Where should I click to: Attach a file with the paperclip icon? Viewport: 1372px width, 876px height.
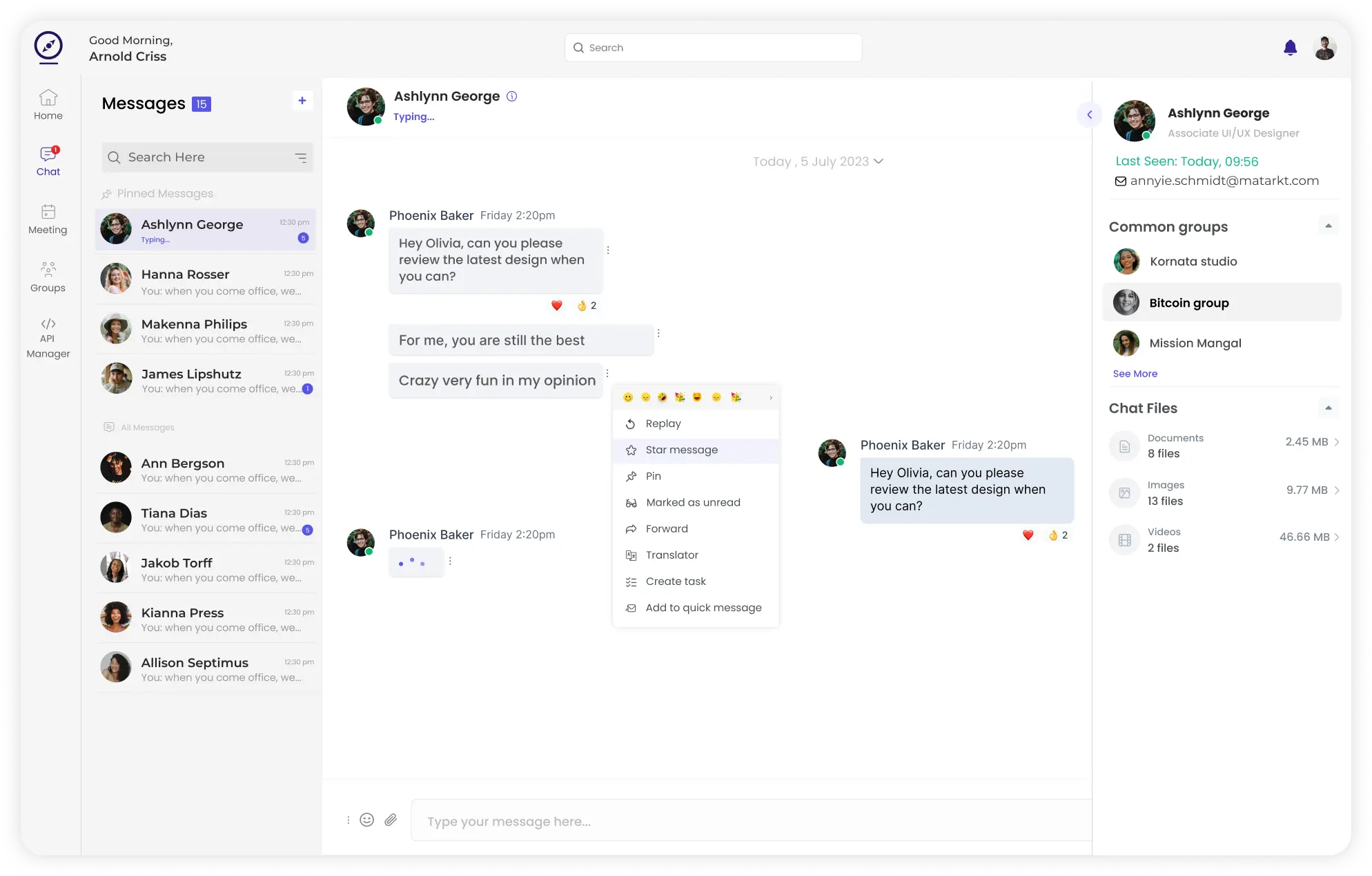(x=391, y=820)
